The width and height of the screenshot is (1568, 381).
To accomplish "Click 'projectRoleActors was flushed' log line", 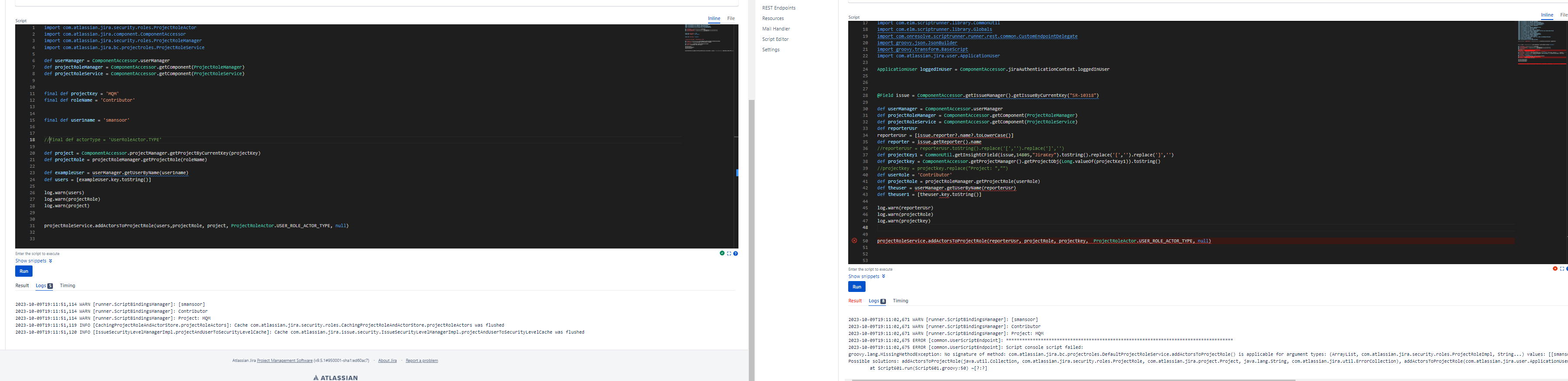I will [260, 325].
